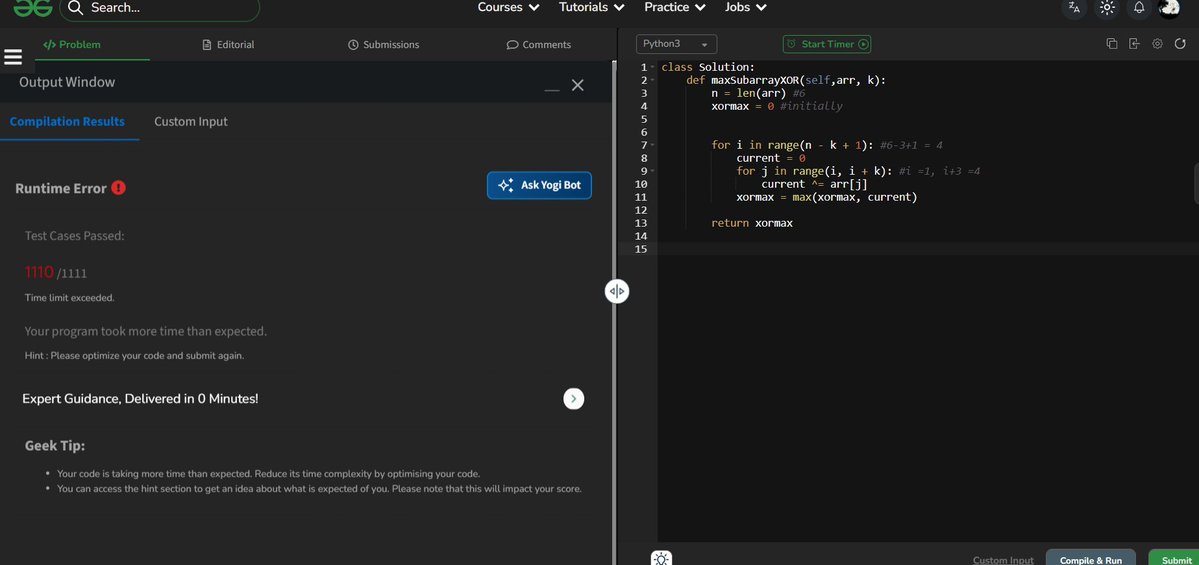Select the Compilation Results tab
Screen dimensions: 1199x565
67,122
